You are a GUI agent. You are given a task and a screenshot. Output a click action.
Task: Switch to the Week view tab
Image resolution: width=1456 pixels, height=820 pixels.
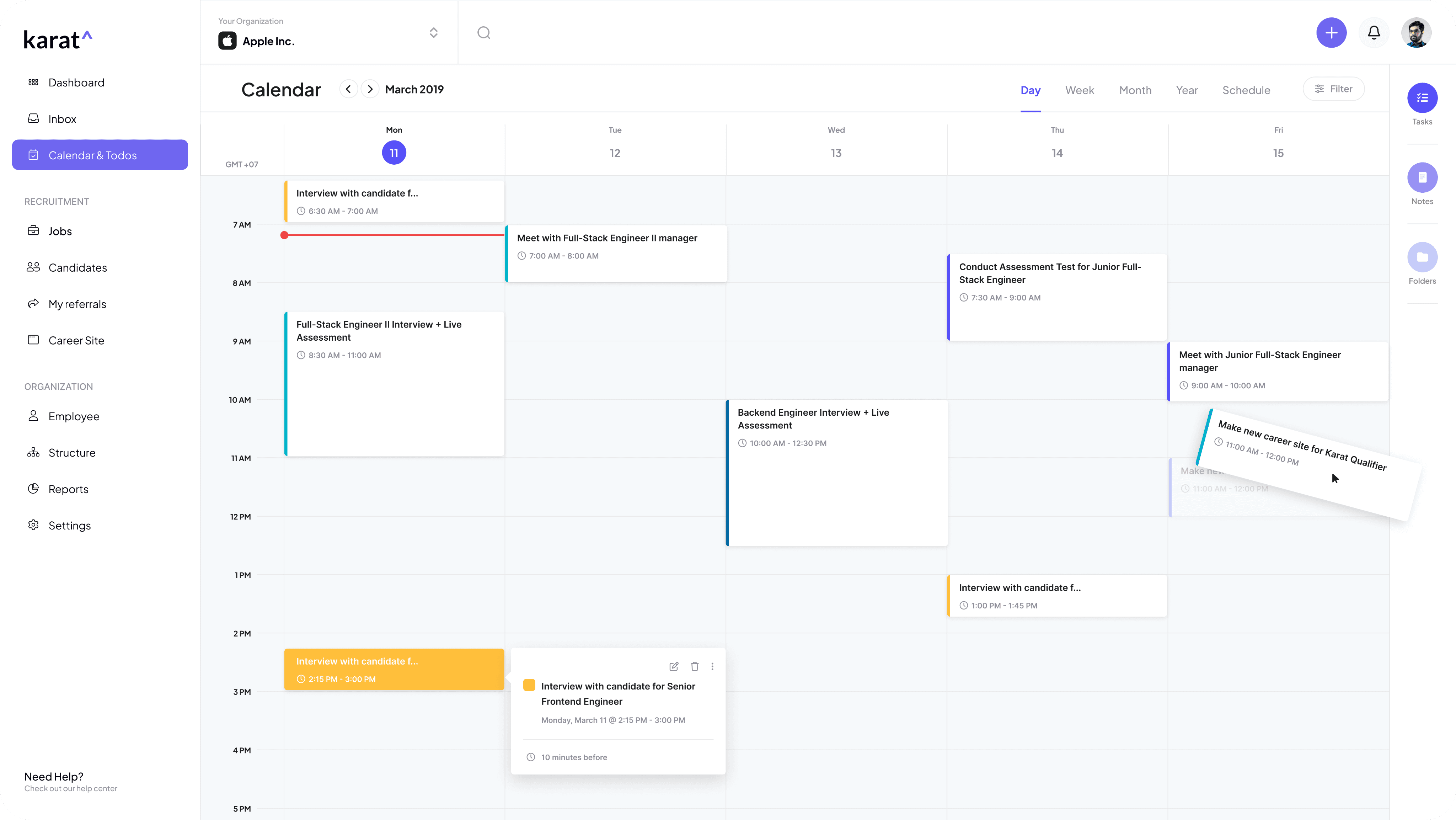[x=1079, y=90]
